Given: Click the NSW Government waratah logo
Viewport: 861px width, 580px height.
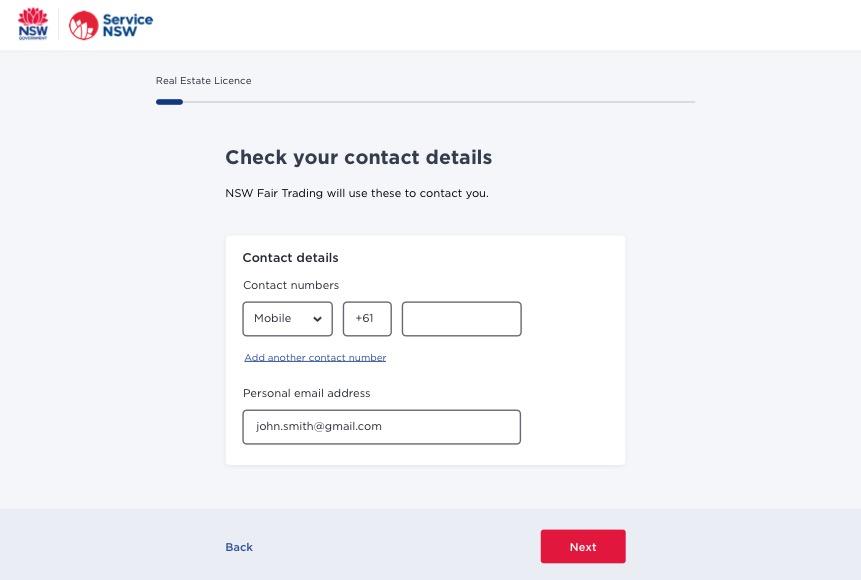Looking at the screenshot, I should 33,24.
